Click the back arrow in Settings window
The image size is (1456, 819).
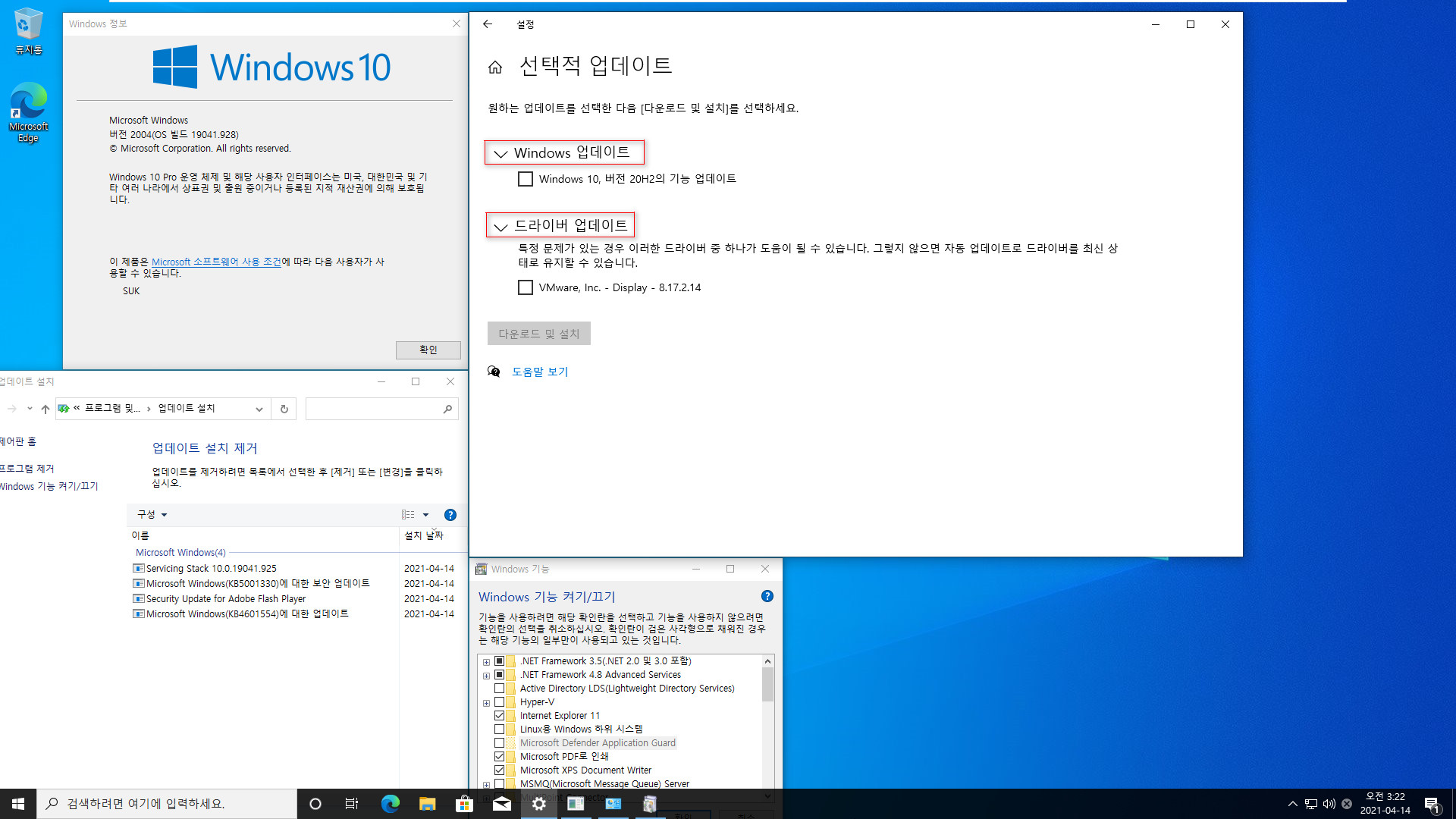tap(488, 24)
